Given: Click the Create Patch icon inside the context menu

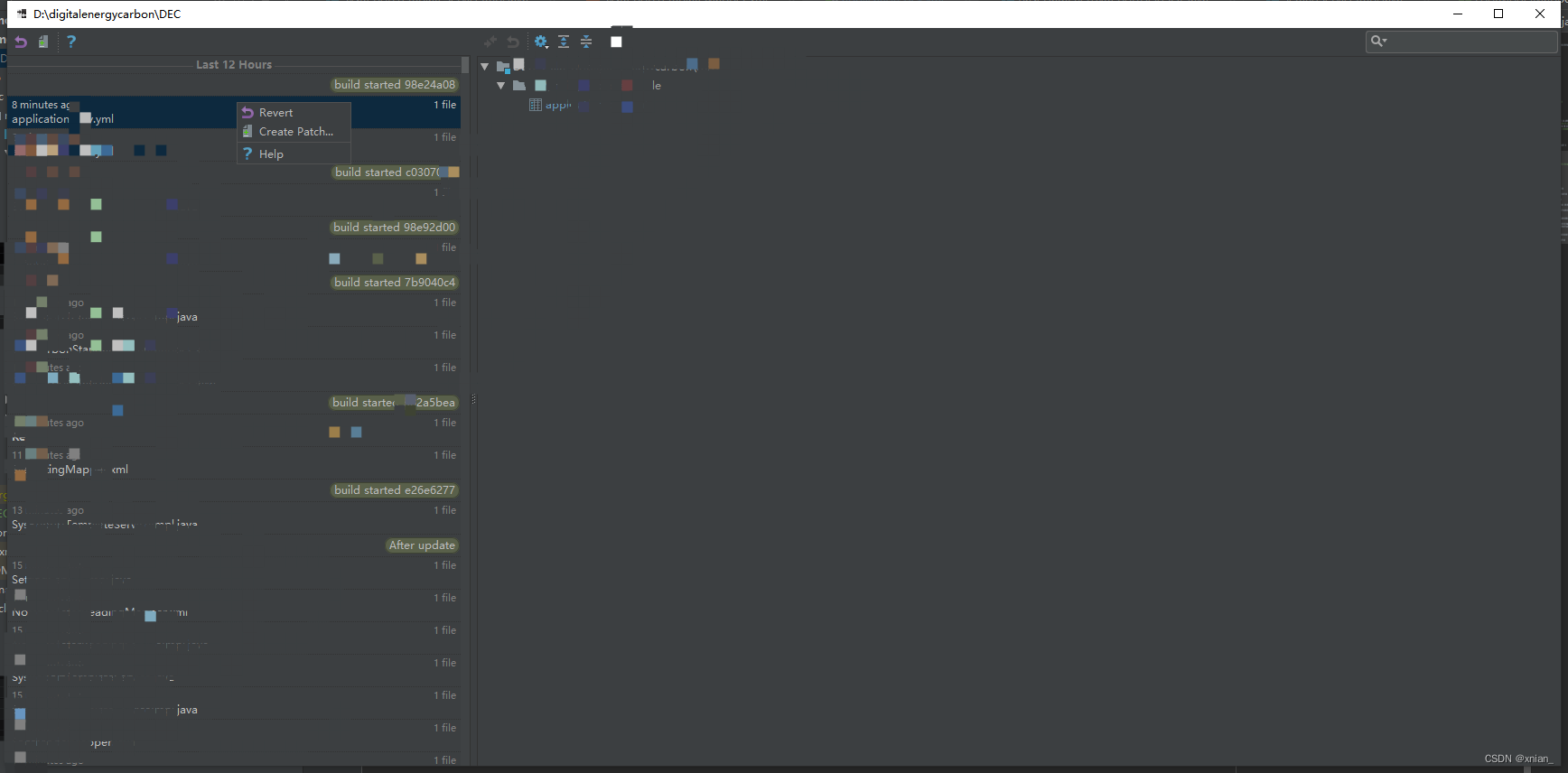Looking at the screenshot, I should (247, 132).
